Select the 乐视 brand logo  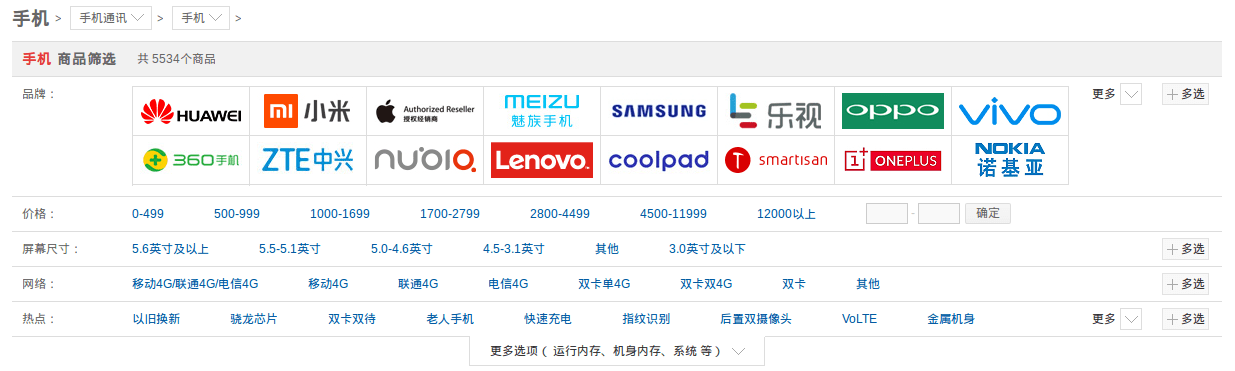point(776,111)
